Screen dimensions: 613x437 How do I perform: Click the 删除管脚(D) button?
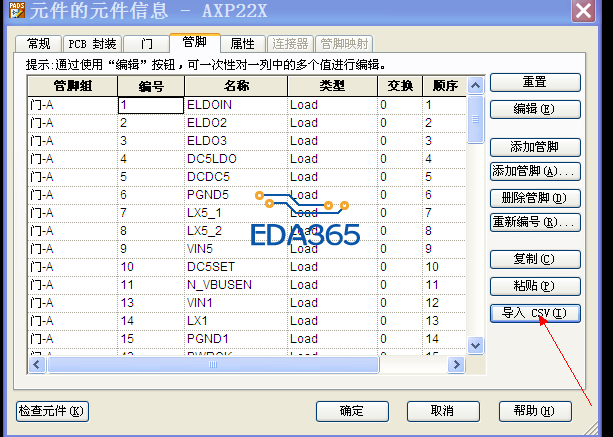click(535, 199)
